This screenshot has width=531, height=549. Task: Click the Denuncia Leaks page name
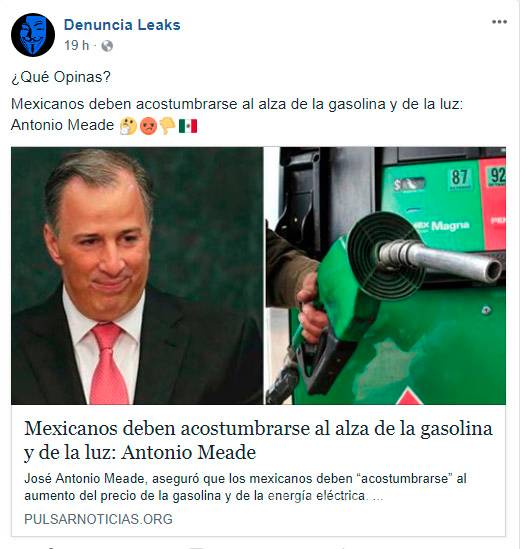pos(122,25)
